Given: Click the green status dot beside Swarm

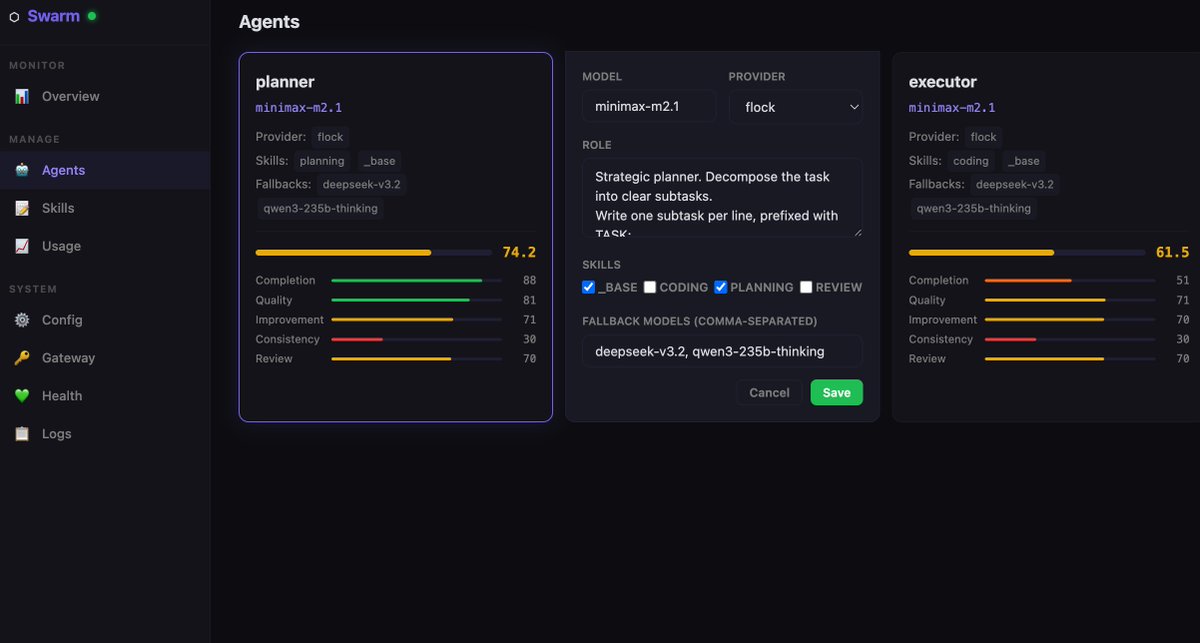Looking at the screenshot, I should pos(92,16).
